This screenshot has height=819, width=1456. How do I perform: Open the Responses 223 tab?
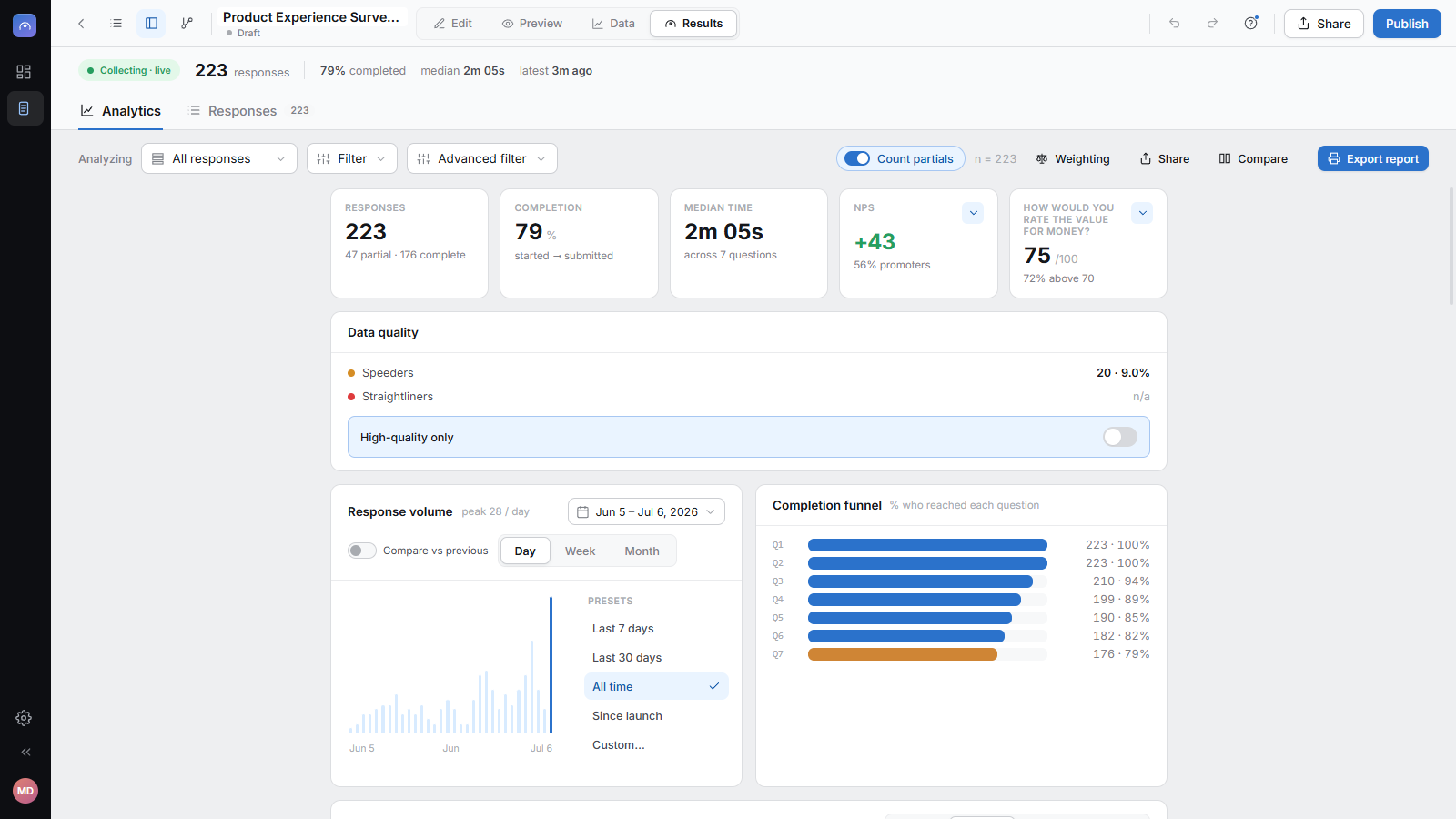248,111
